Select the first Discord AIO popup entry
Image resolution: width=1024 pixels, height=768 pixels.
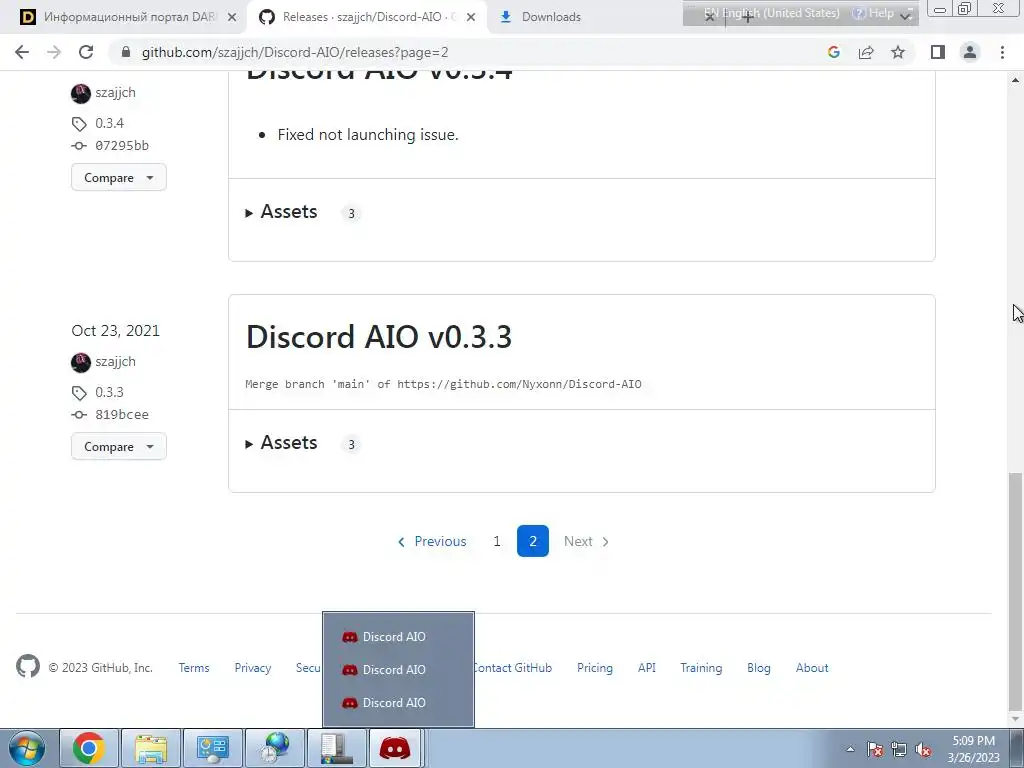pyautogui.click(x=398, y=637)
